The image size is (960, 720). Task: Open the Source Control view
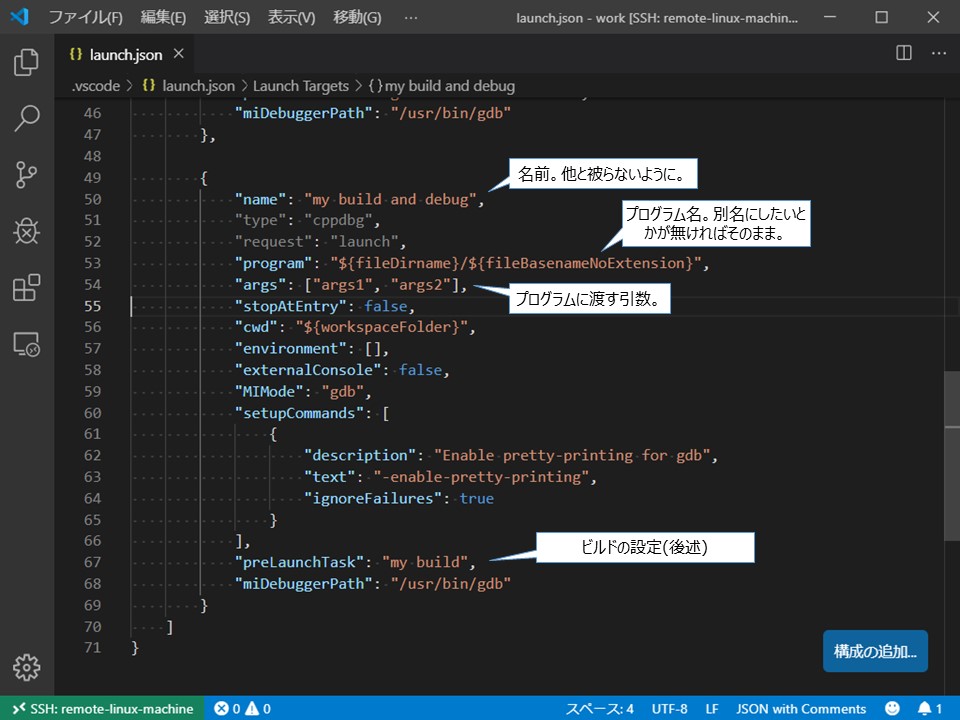click(x=26, y=174)
